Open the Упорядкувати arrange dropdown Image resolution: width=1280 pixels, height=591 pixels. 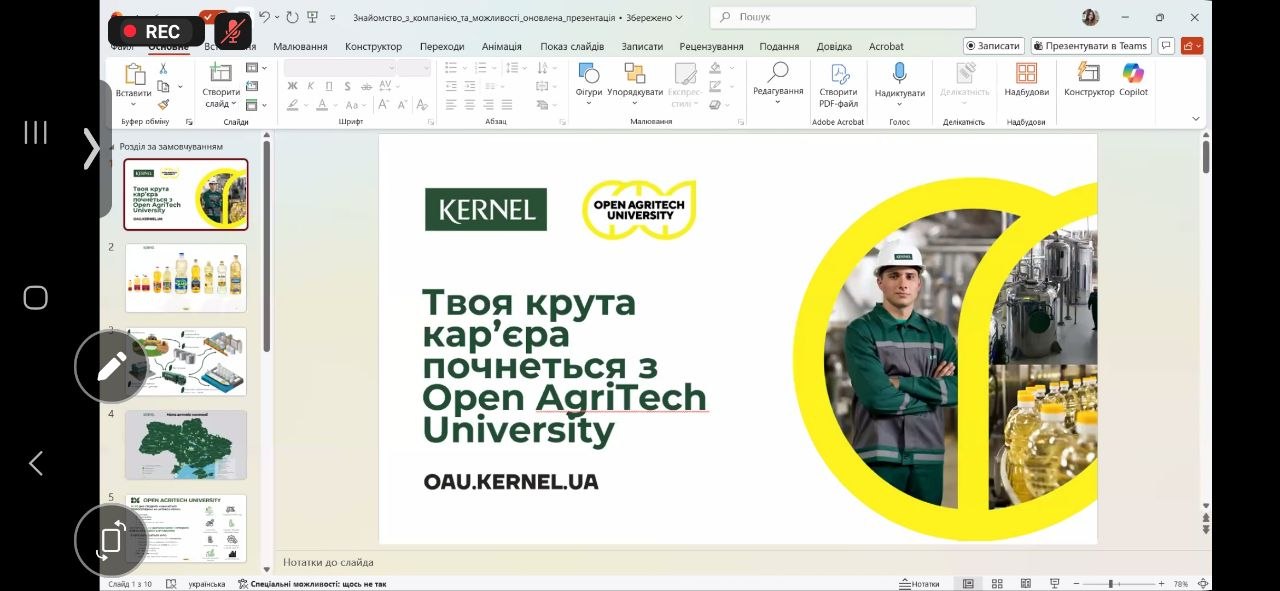click(635, 102)
